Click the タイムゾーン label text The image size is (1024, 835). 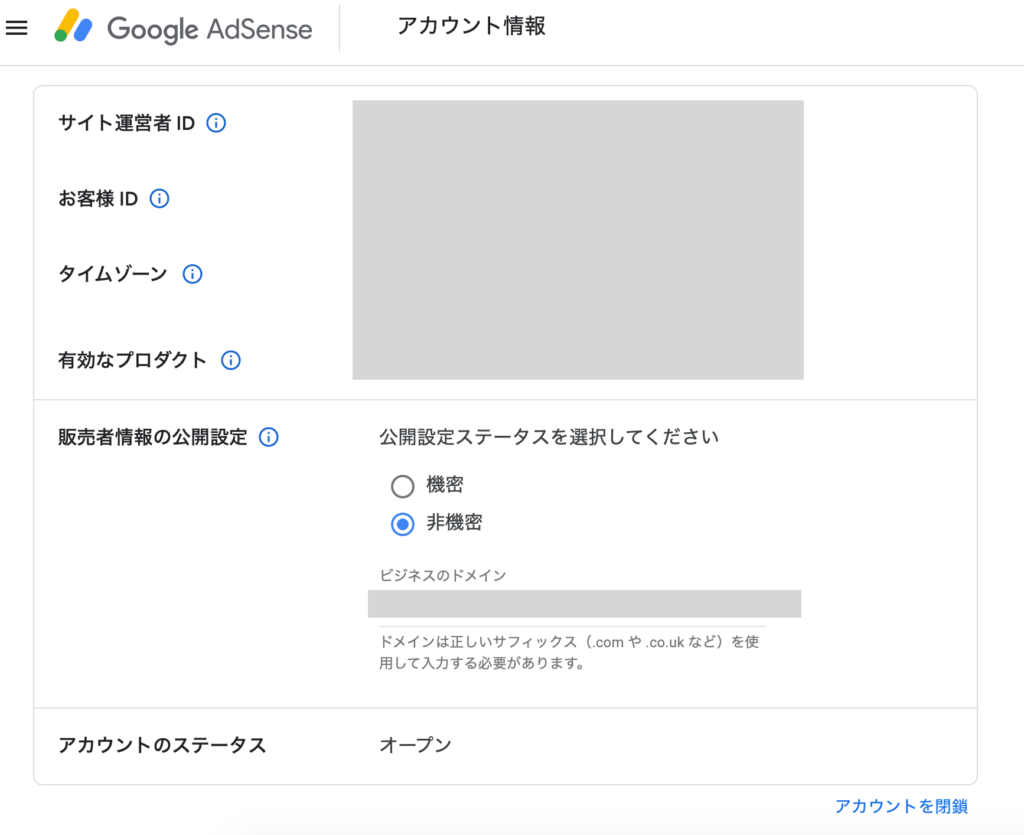[113, 274]
